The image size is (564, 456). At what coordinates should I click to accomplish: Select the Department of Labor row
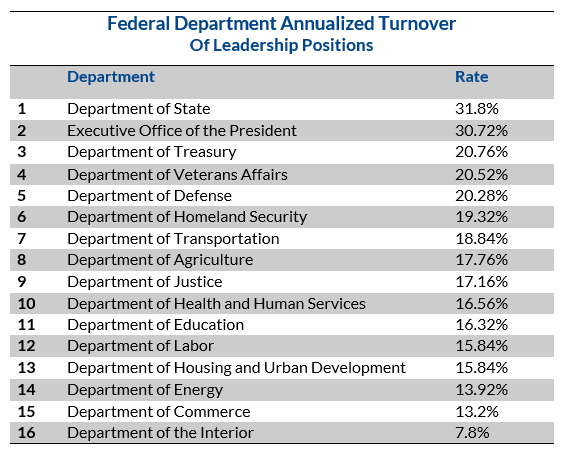282,346
